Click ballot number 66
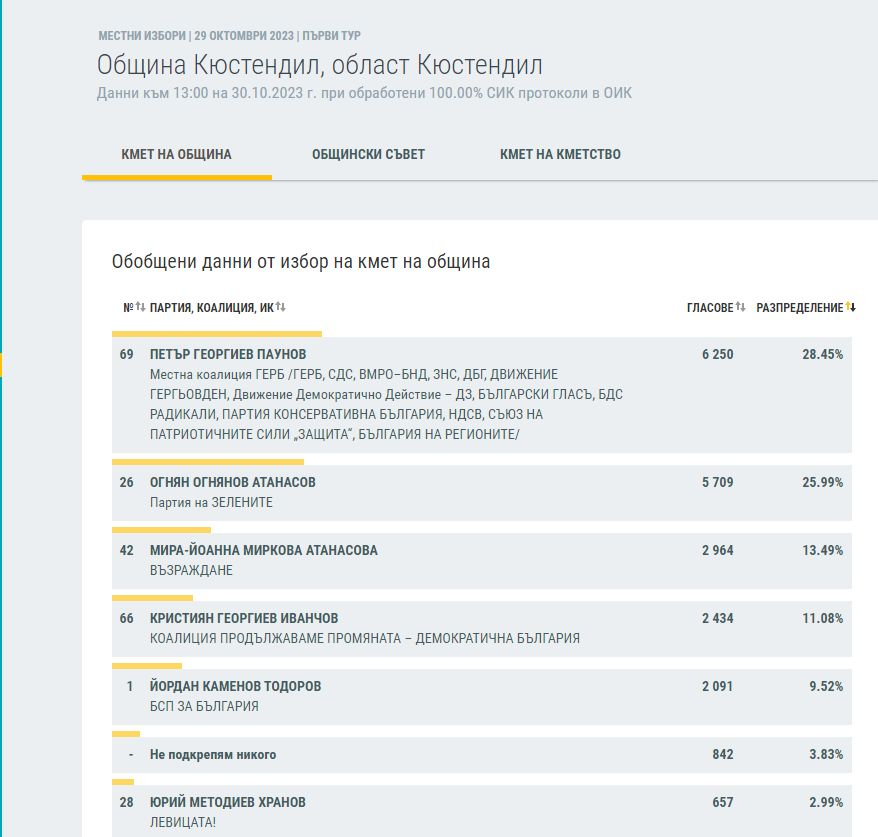The image size is (878, 837). pos(127,619)
